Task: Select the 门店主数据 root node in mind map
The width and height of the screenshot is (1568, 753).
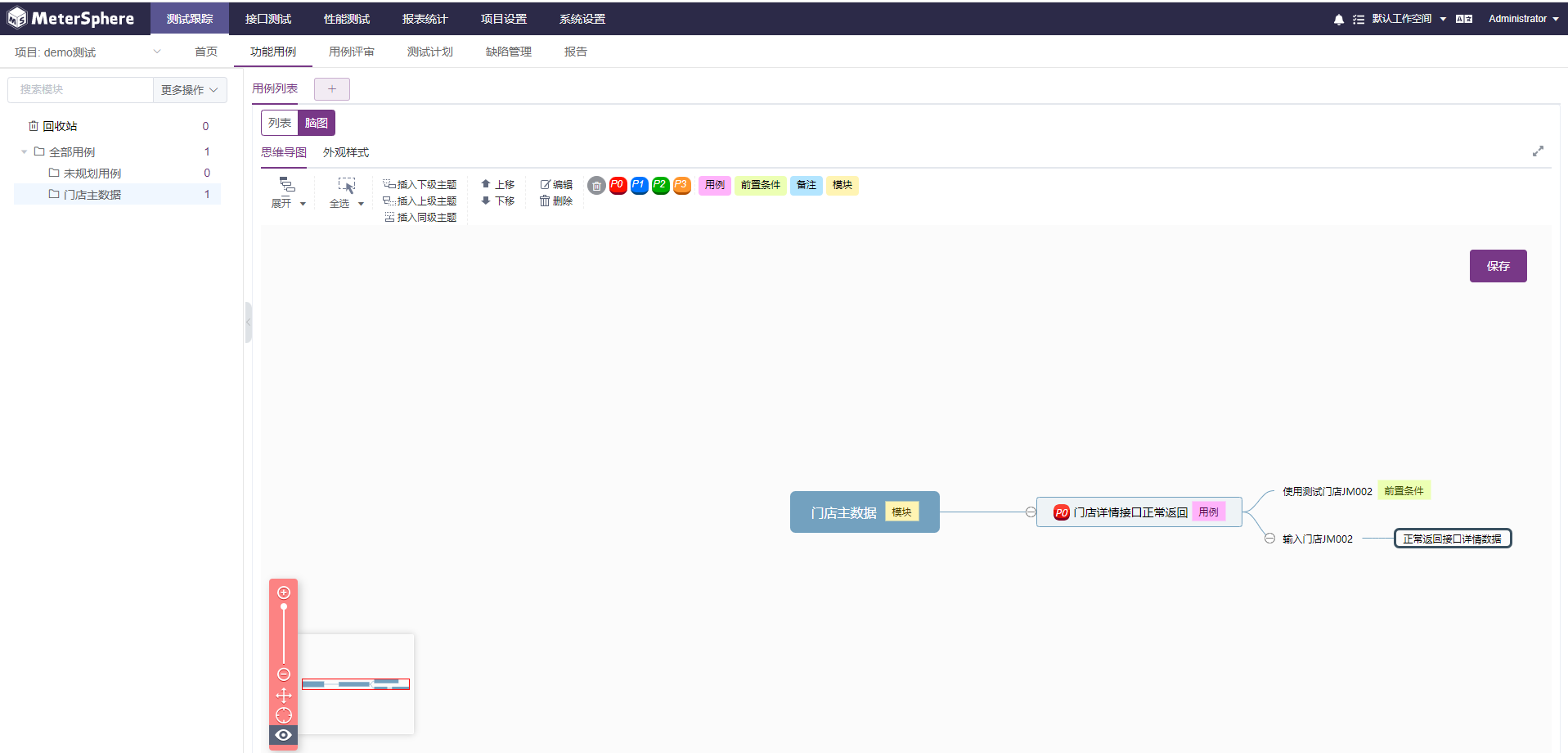Action: click(865, 512)
